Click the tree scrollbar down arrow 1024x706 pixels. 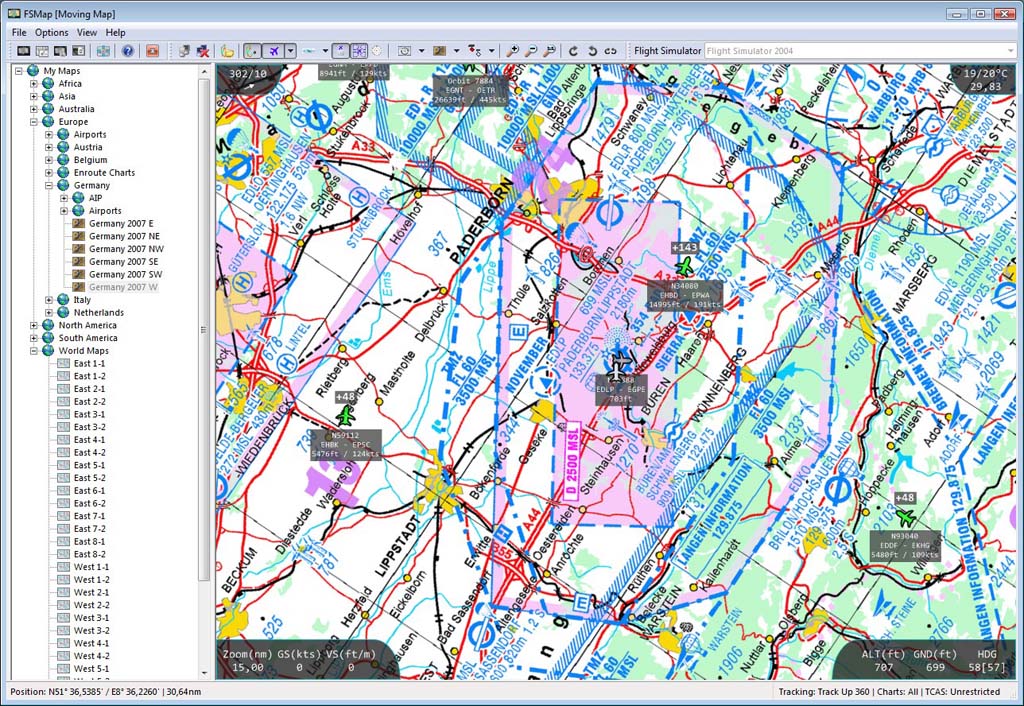point(204,673)
